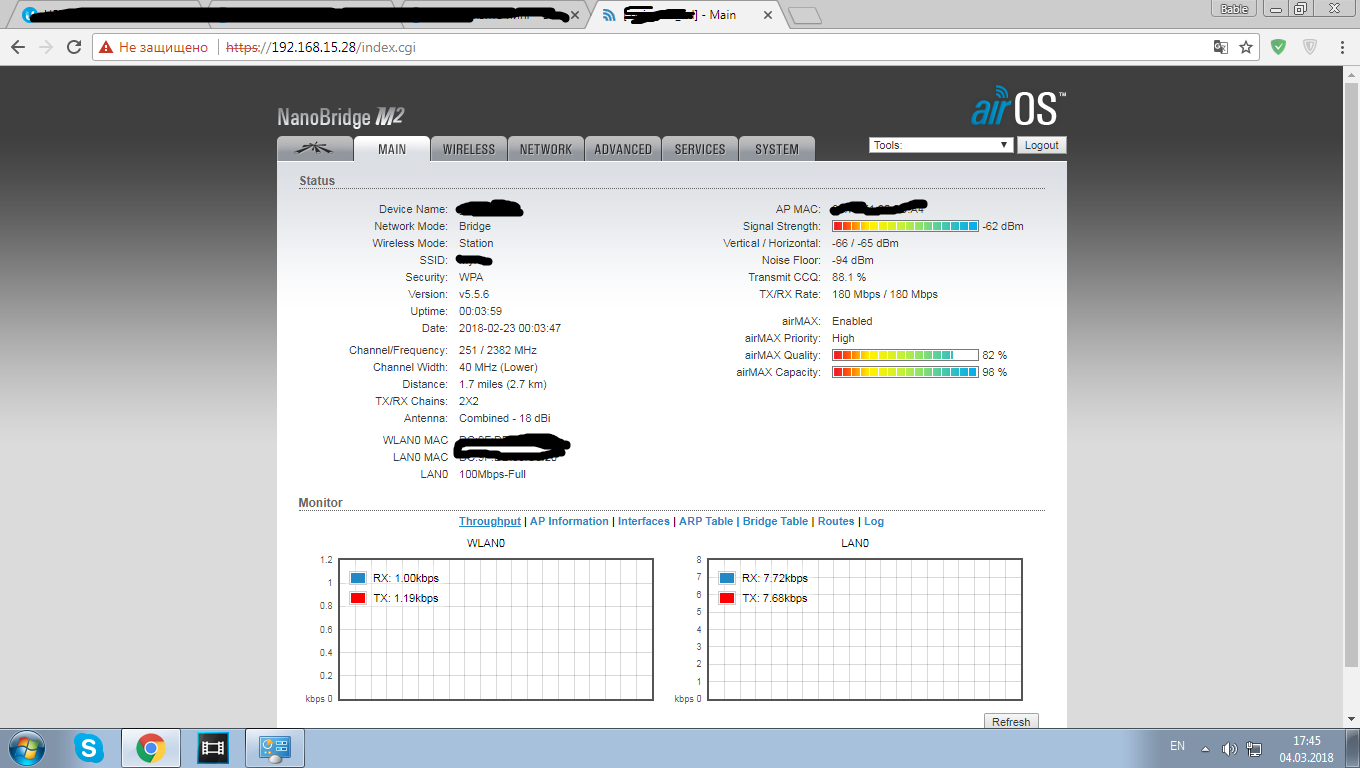Image resolution: width=1360 pixels, height=768 pixels.
Task: Click the Channel Width 40 MHz (Lower) value
Action: (498, 367)
